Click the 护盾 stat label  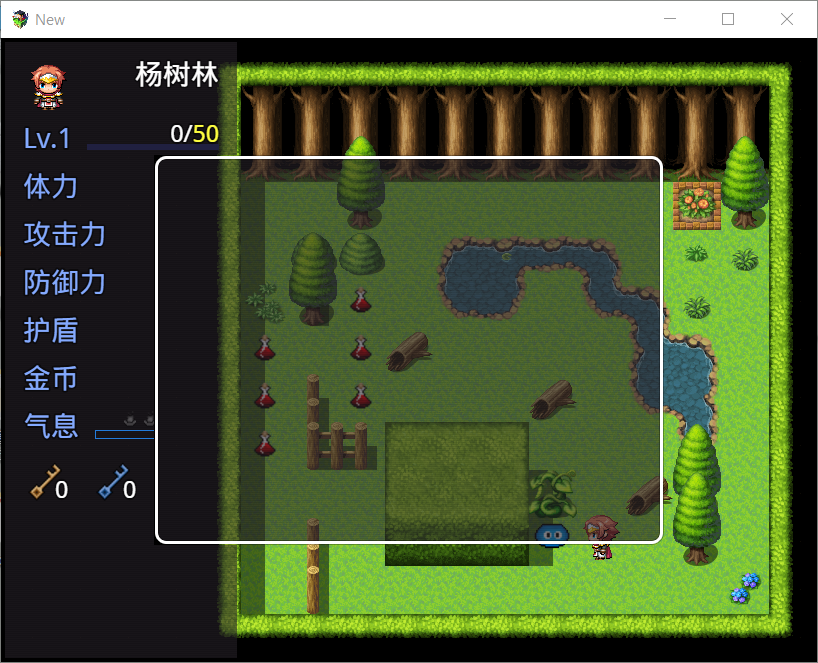51,330
